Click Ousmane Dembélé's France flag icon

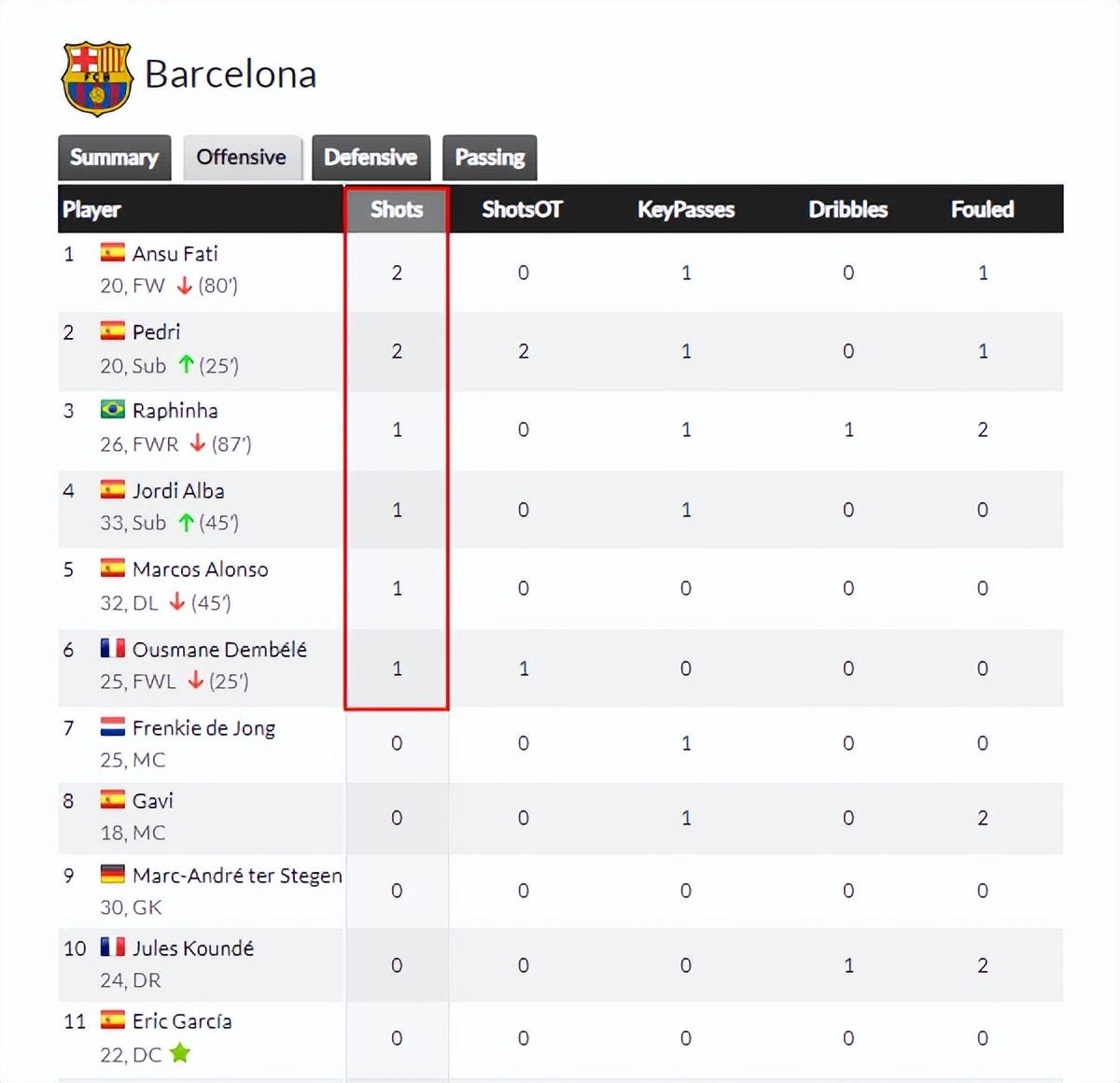113,648
